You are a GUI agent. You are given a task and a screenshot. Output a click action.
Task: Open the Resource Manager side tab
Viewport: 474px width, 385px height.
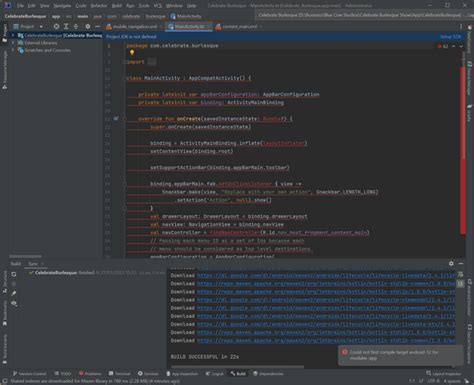coord(5,70)
